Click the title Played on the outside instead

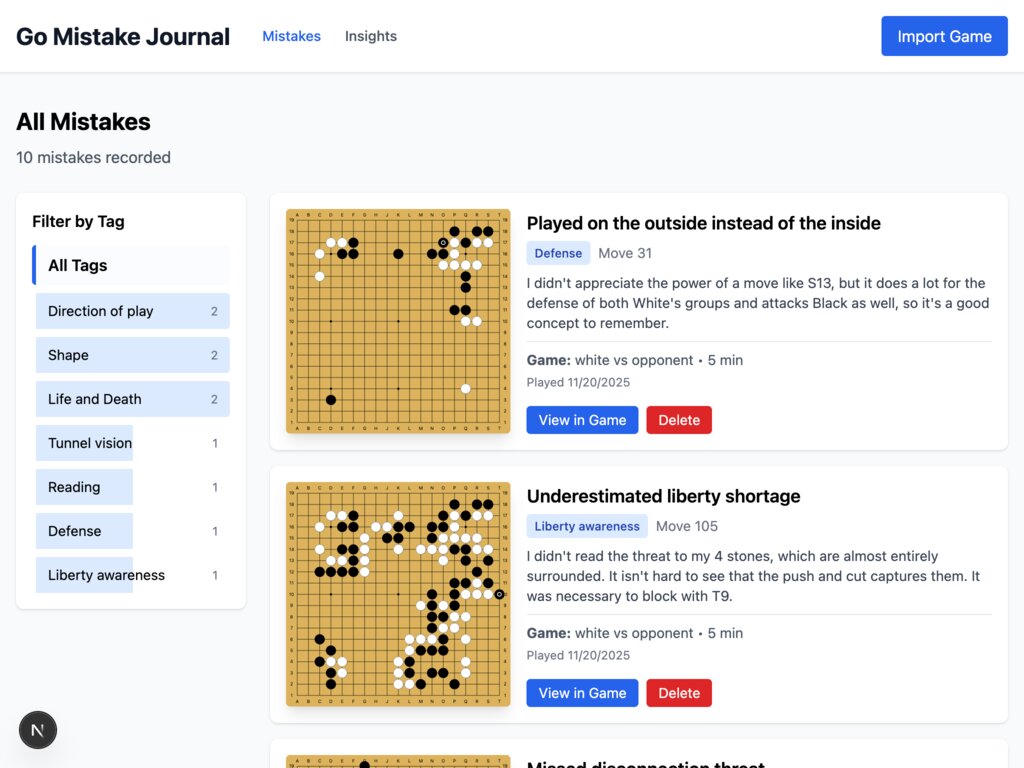(704, 223)
